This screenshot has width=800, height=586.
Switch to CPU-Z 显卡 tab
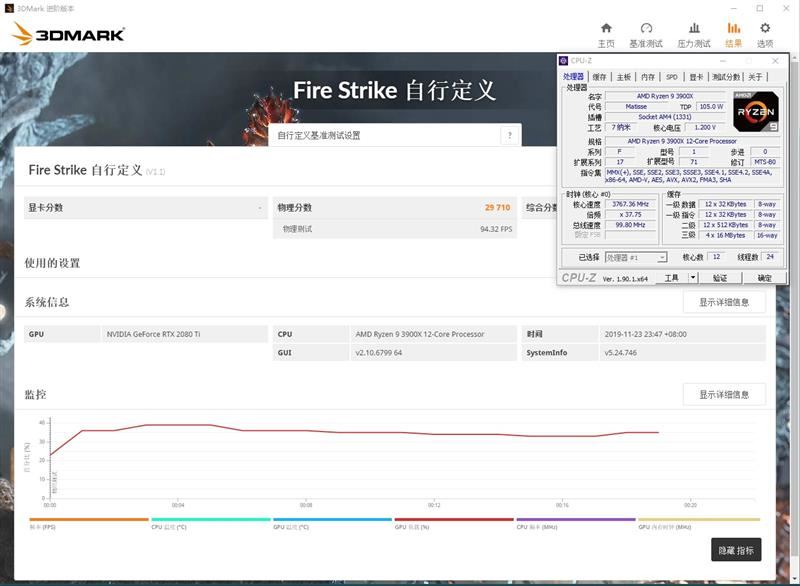[x=696, y=77]
